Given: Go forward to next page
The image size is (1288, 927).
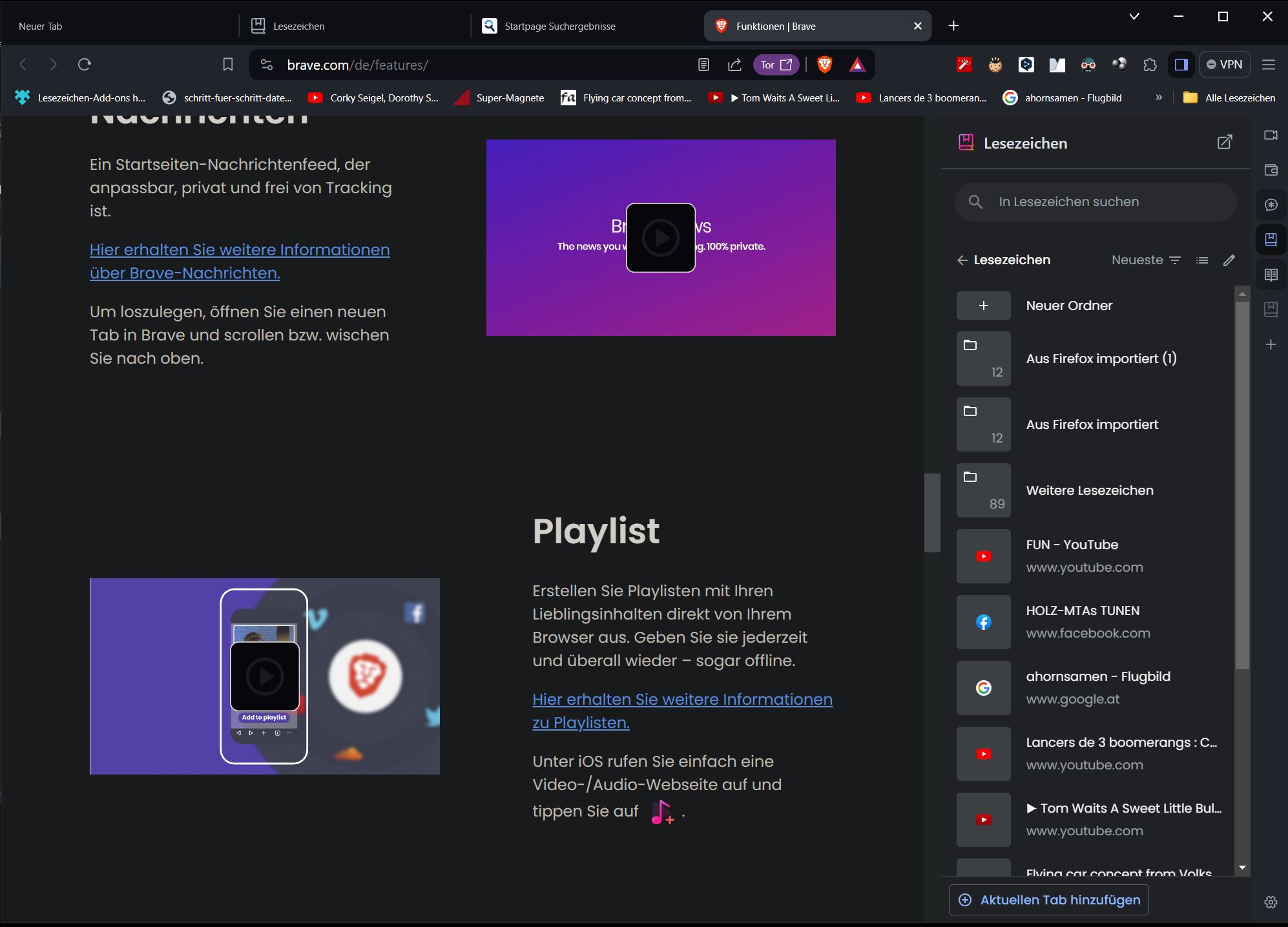Looking at the screenshot, I should (x=54, y=64).
